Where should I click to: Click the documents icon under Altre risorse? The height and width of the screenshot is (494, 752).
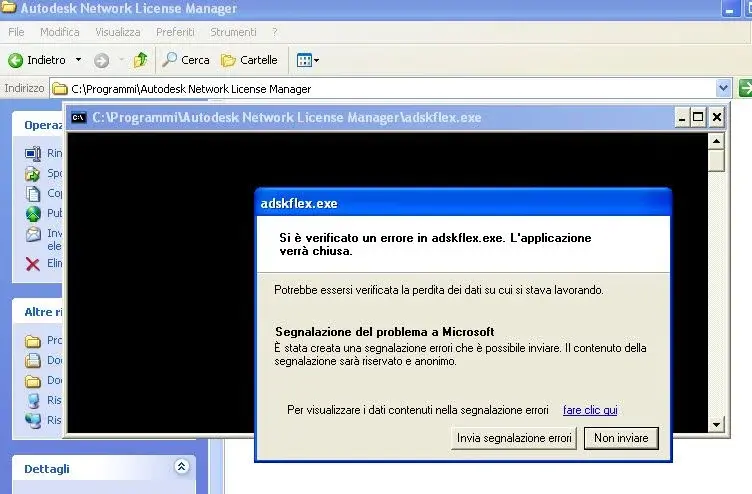pos(33,360)
